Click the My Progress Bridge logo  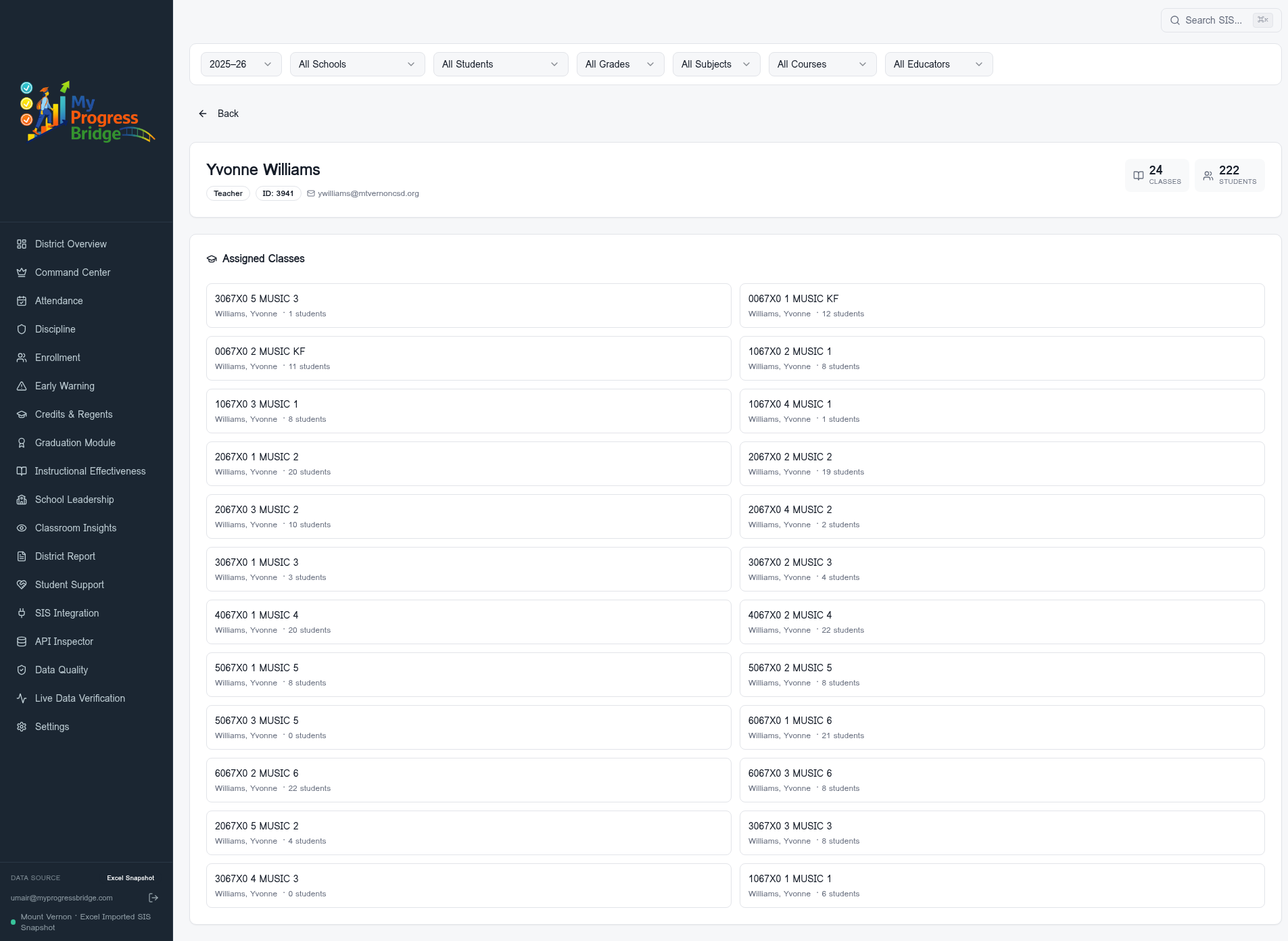tap(87, 112)
